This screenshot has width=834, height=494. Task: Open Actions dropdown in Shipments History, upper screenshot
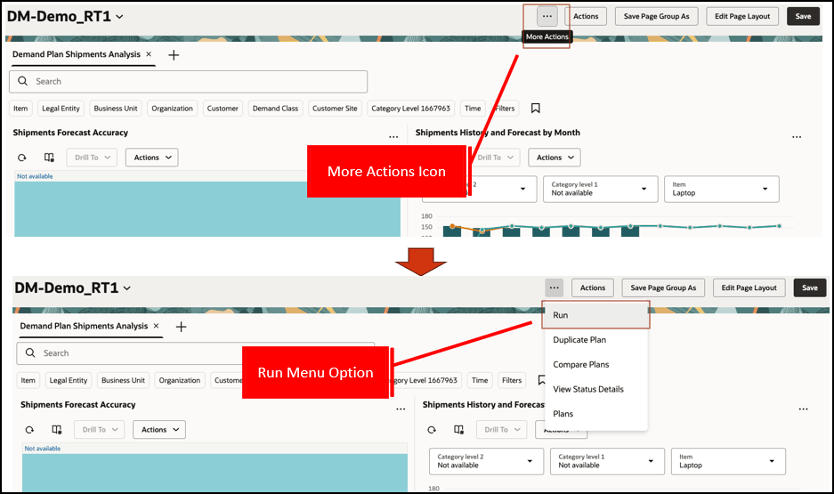[x=554, y=157]
